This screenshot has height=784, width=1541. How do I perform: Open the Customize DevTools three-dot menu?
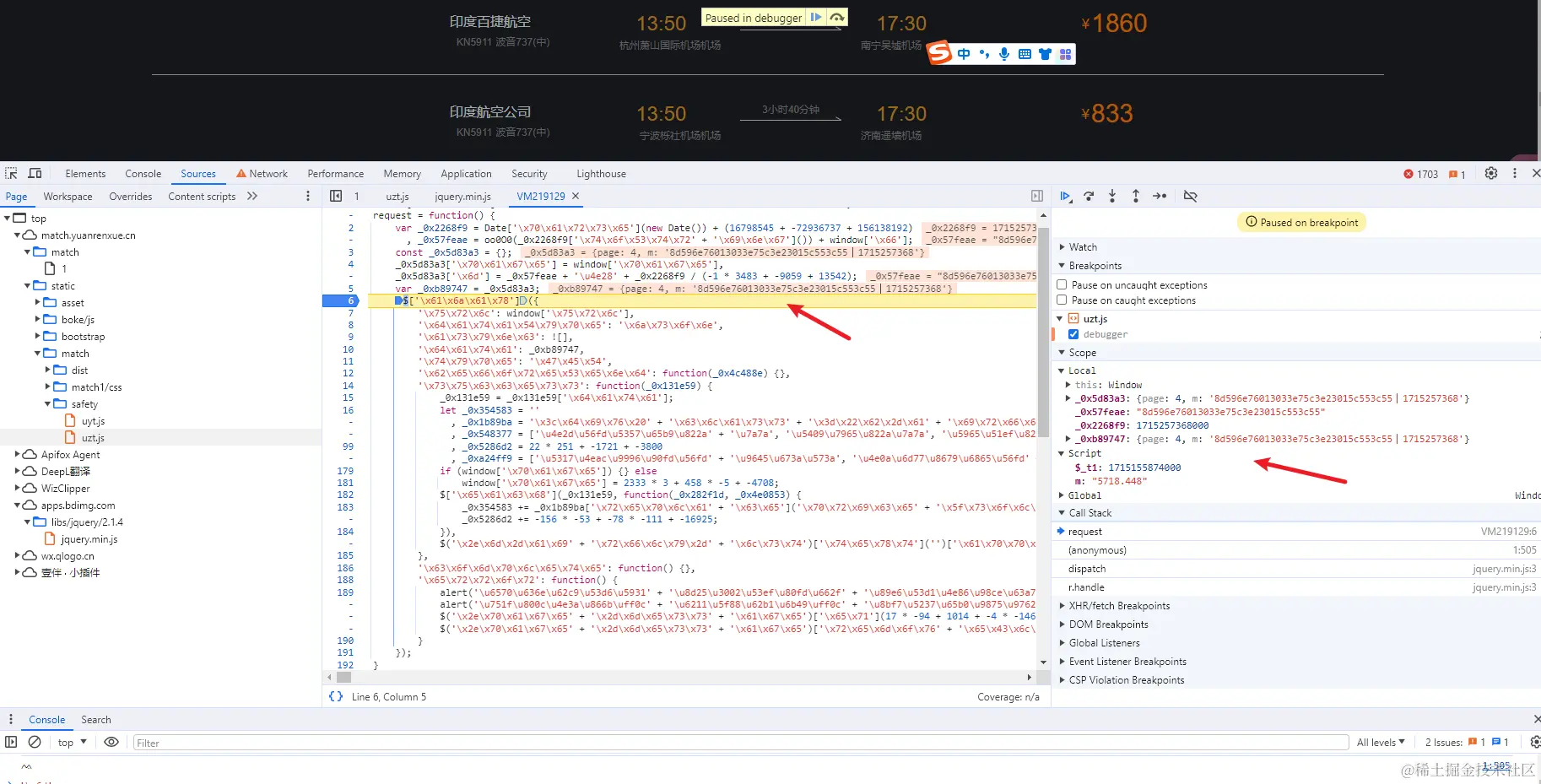pyautogui.click(x=1515, y=173)
